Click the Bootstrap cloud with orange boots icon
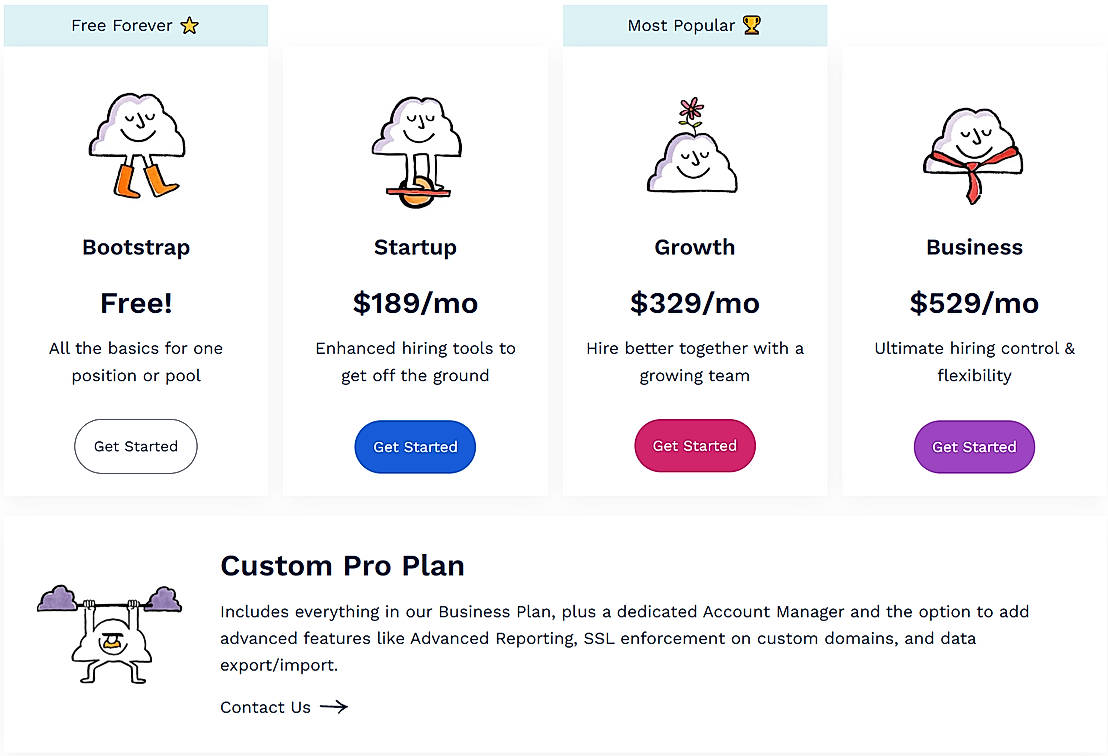Screen dimensions: 1108x756 click(x=136, y=146)
